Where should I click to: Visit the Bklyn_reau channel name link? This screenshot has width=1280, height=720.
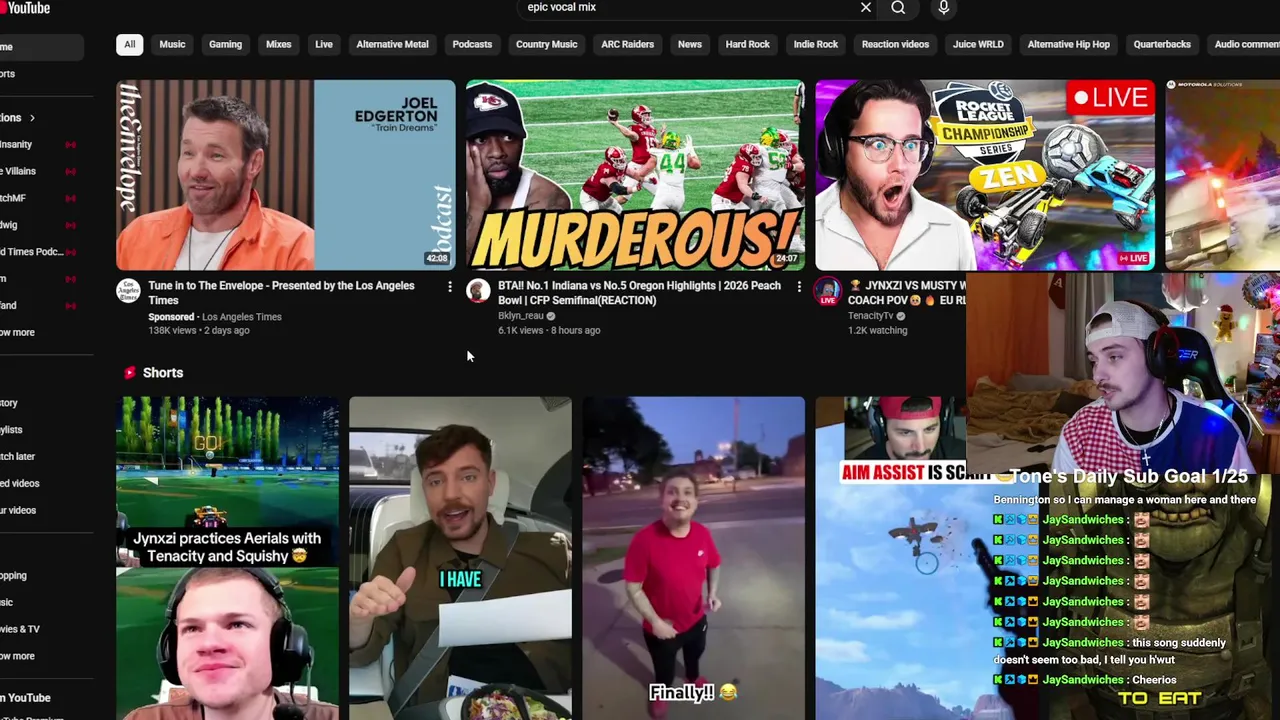coord(521,316)
